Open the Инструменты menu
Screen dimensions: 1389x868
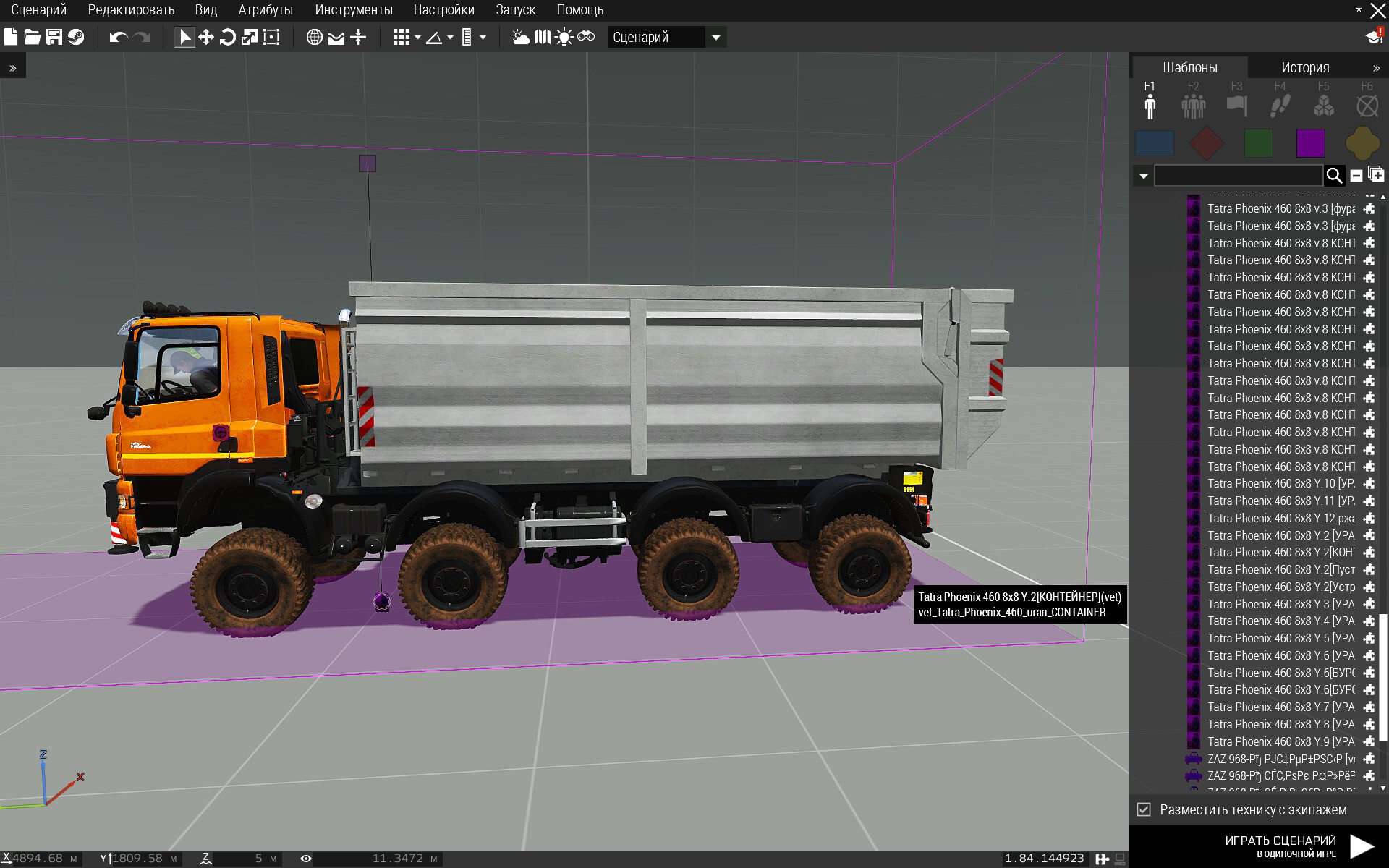pos(353,10)
